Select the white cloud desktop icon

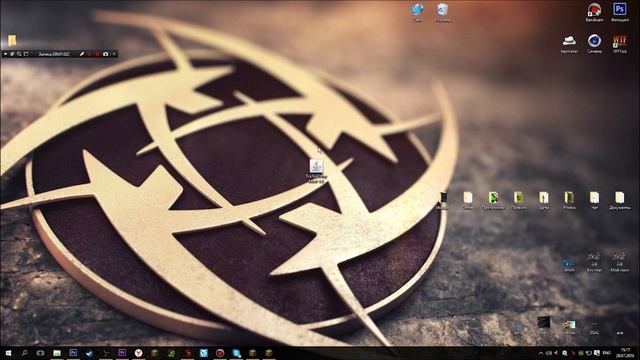click(x=569, y=43)
